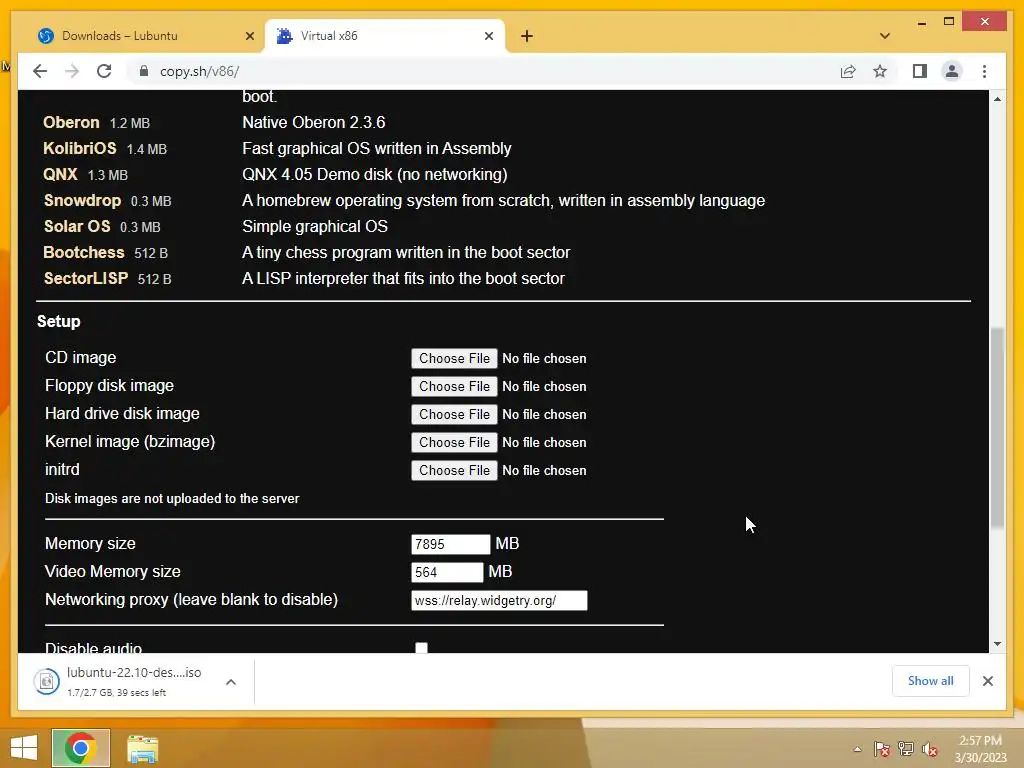Image resolution: width=1024 pixels, height=768 pixels.
Task: Bookmark this page with the star
Action: tap(880, 71)
